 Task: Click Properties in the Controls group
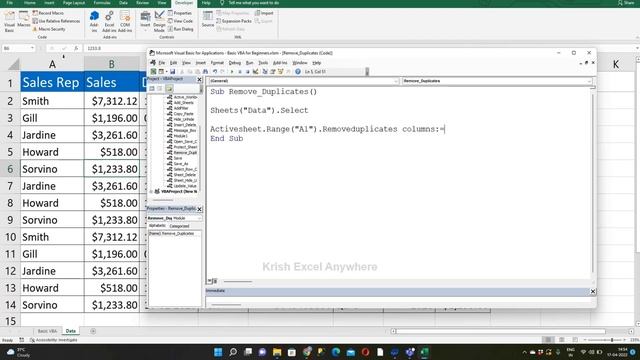(x=180, y=13)
